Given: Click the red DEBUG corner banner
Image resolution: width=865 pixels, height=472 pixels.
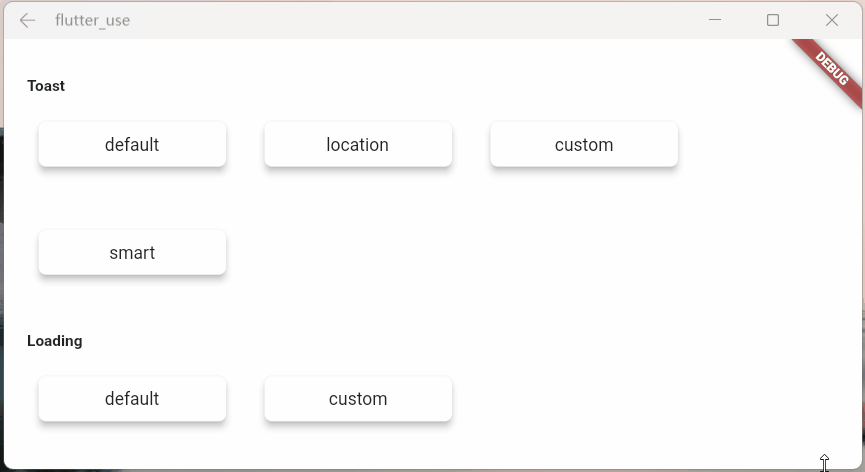Looking at the screenshot, I should click(x=831, y=70).
